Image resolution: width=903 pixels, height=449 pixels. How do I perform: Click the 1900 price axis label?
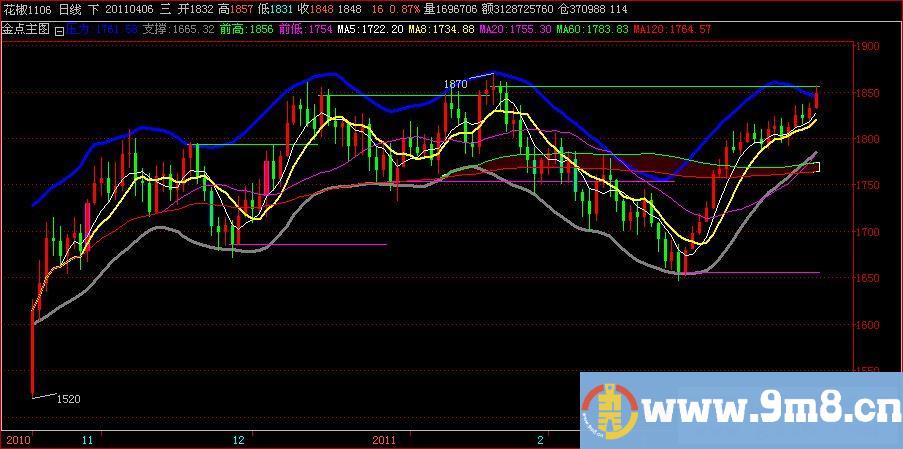click(x=866, y=47)
